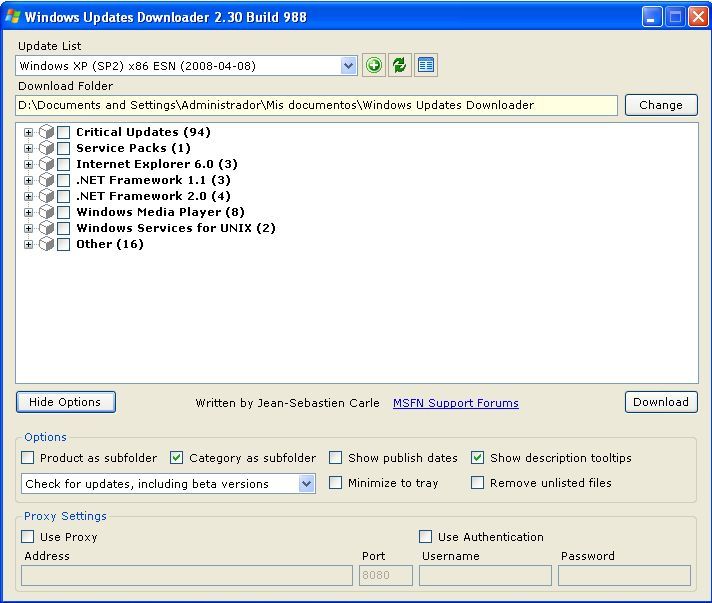The width and height of the screenshot is (712, 603).
Task: Click the Hide Options button
Action: pyautogui.click(x=66, y=402)
